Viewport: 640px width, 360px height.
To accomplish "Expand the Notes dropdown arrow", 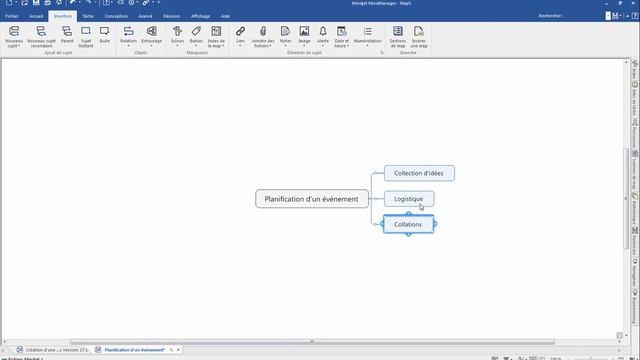I will pos(285,46).
